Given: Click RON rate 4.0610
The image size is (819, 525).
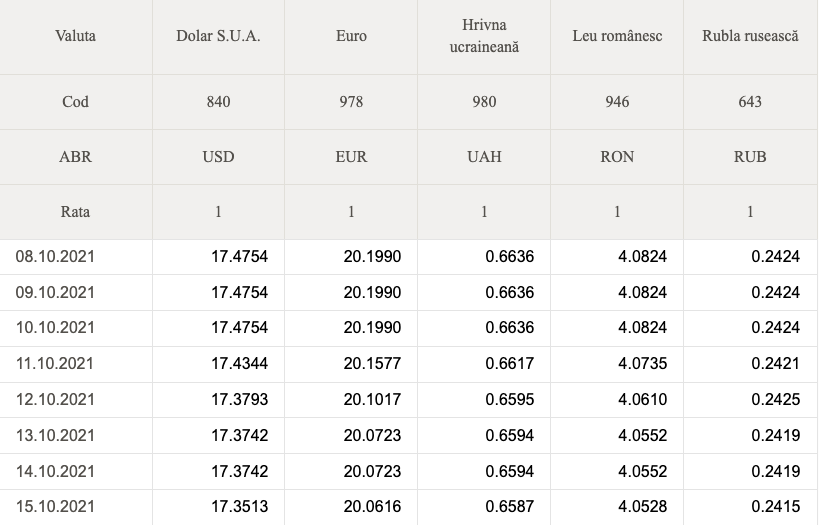Looking at the screenshot, I should click(642, 400).
